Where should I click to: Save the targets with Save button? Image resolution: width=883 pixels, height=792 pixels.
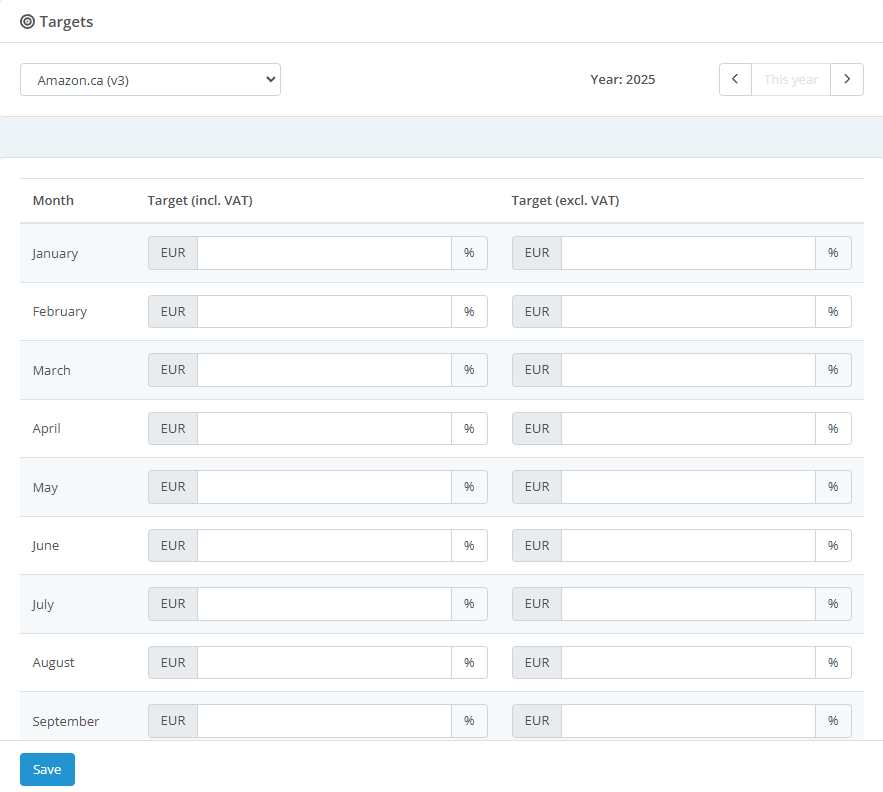(47, 769)
